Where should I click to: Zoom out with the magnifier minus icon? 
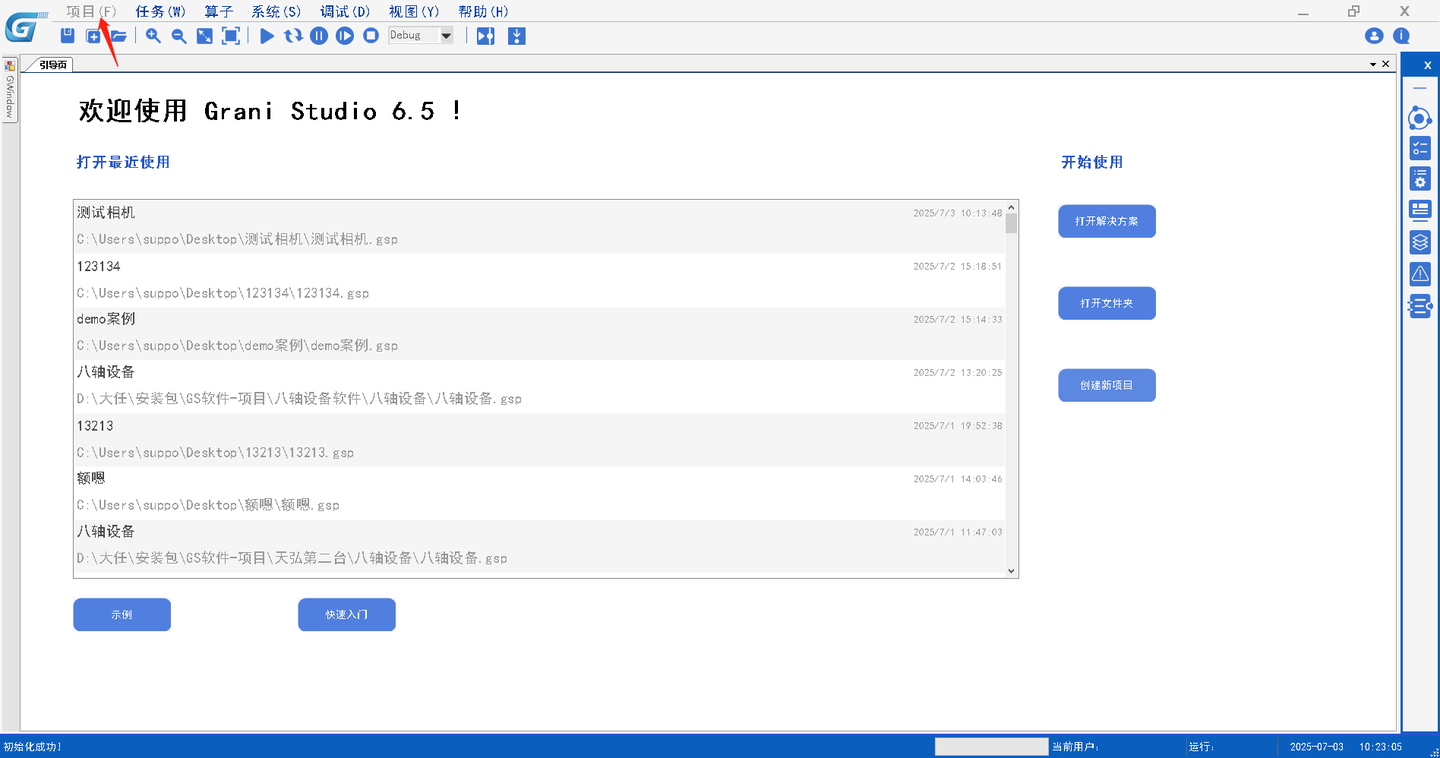pyautogui.click(x=179, y=36)
